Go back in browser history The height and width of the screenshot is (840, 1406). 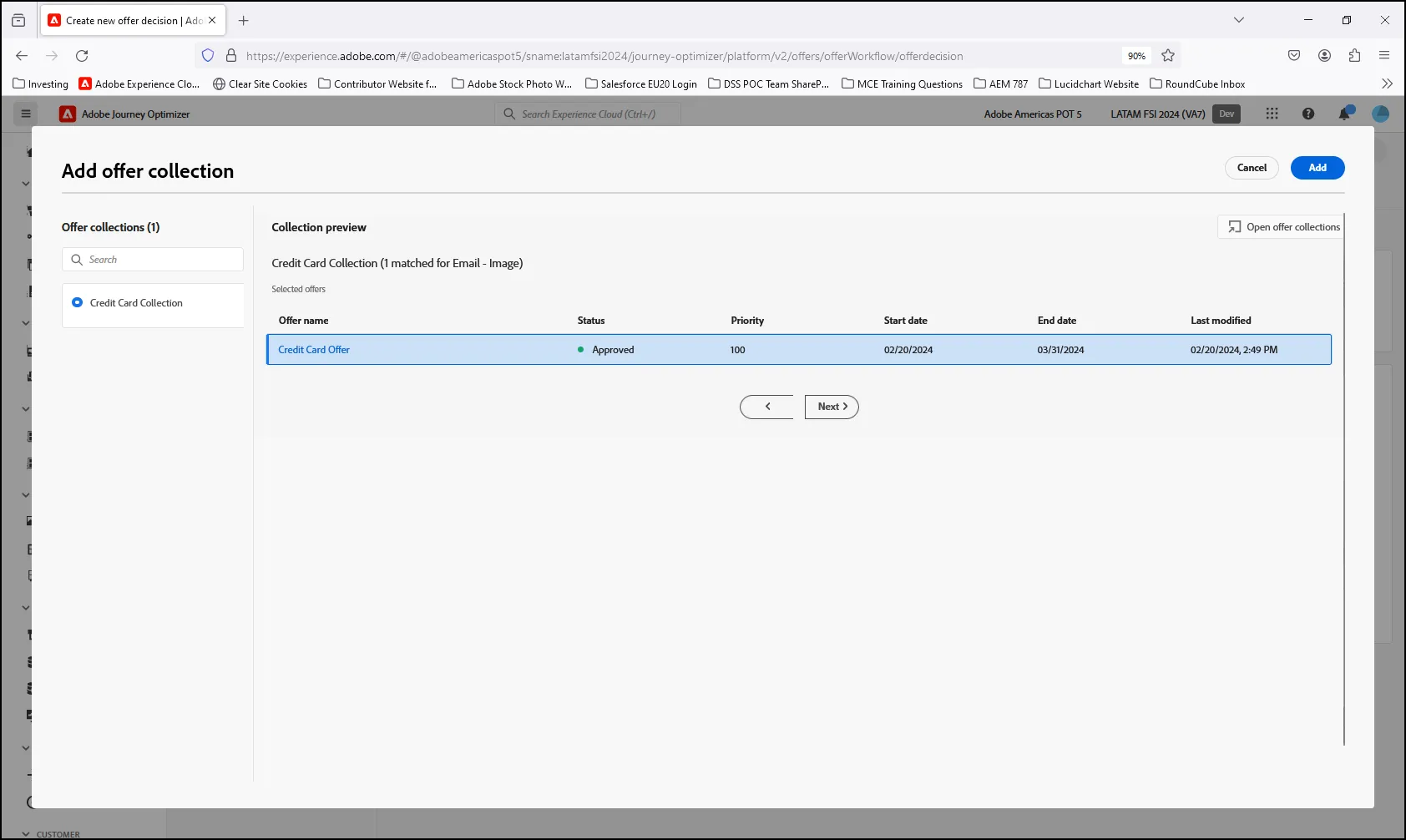[x=22, y=56]
